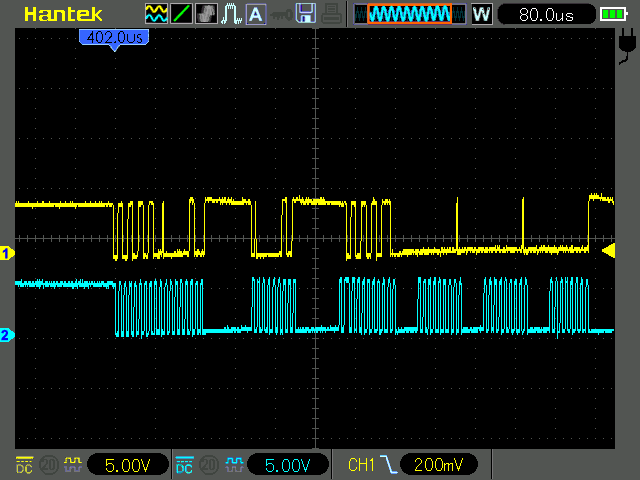Click the 'W' window mode icon

coord(482,14)
